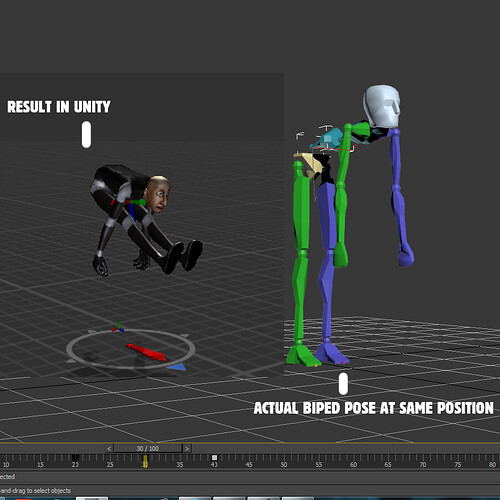This screenshot has width=500, height=500.
Task: Click the red direction arrow in Unity circle
Action: point(147,352)
